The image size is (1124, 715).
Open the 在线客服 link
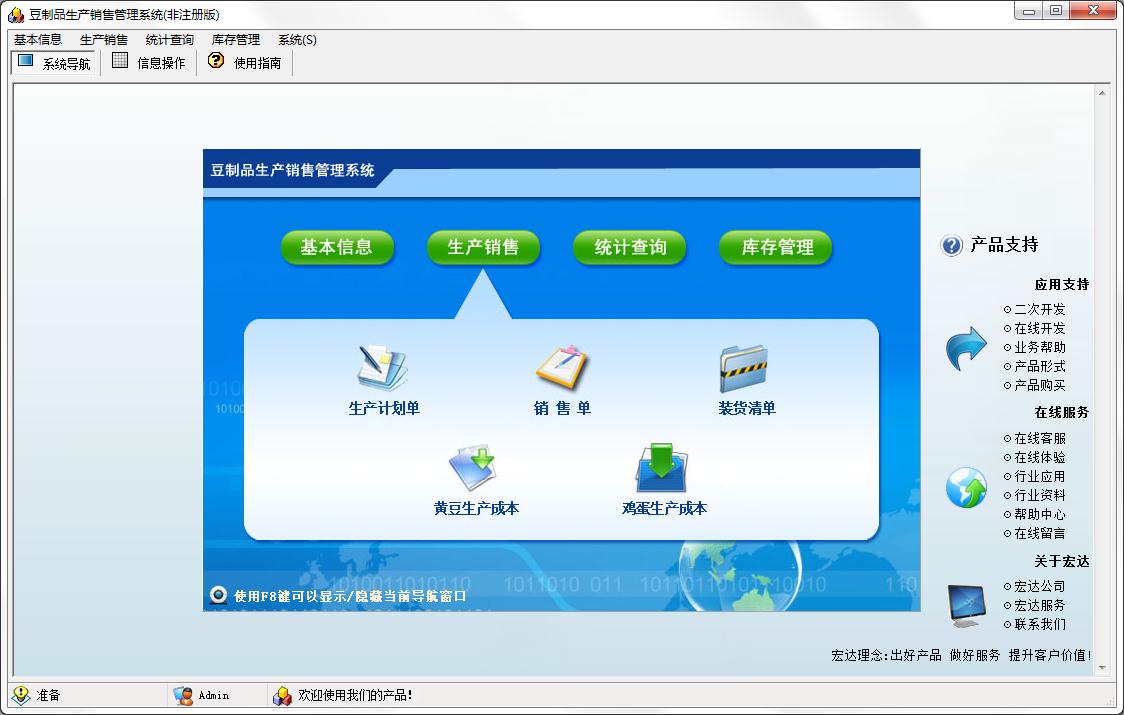click(x=1034, y=438)
